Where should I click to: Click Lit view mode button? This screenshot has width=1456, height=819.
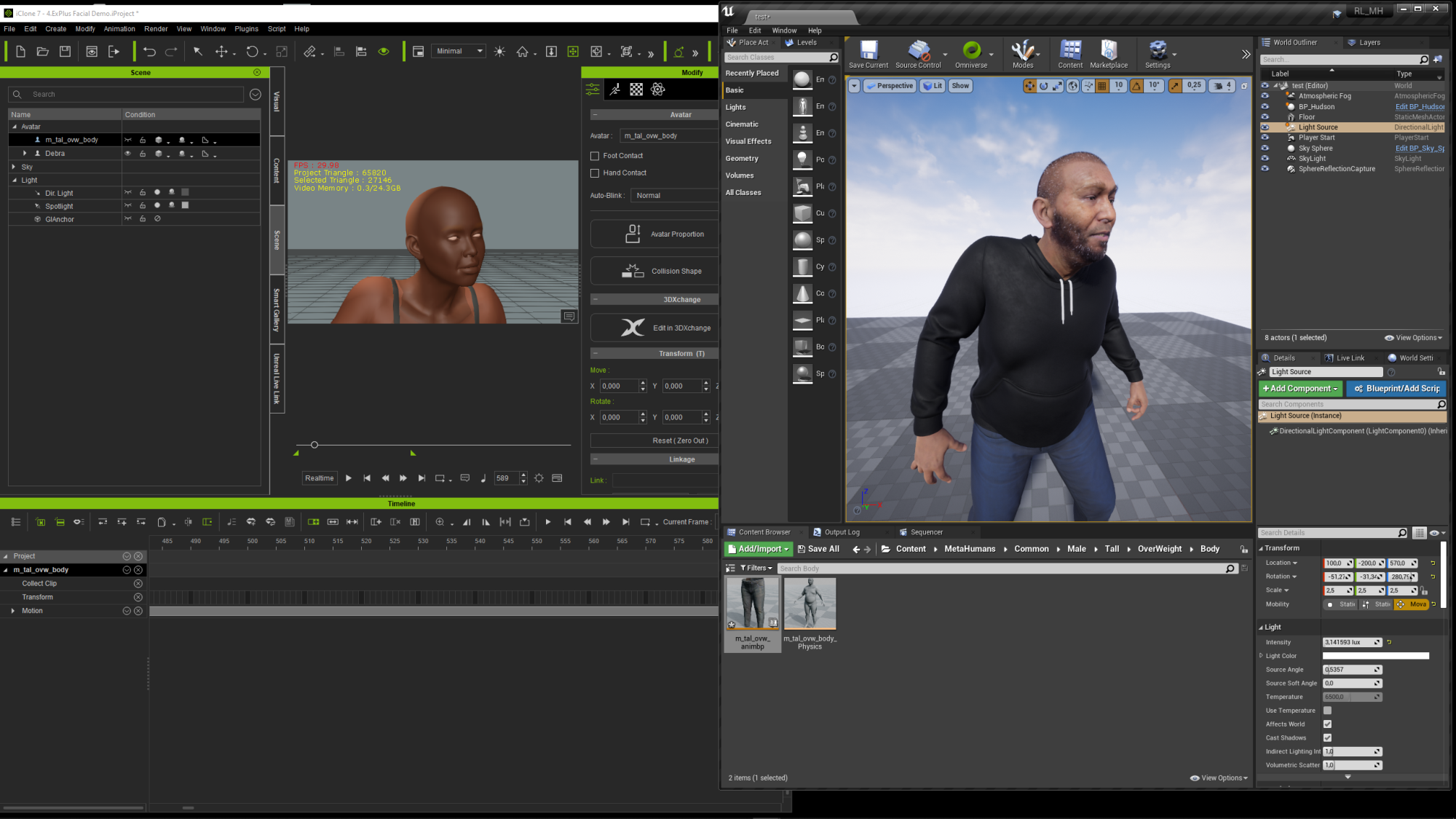933,86
